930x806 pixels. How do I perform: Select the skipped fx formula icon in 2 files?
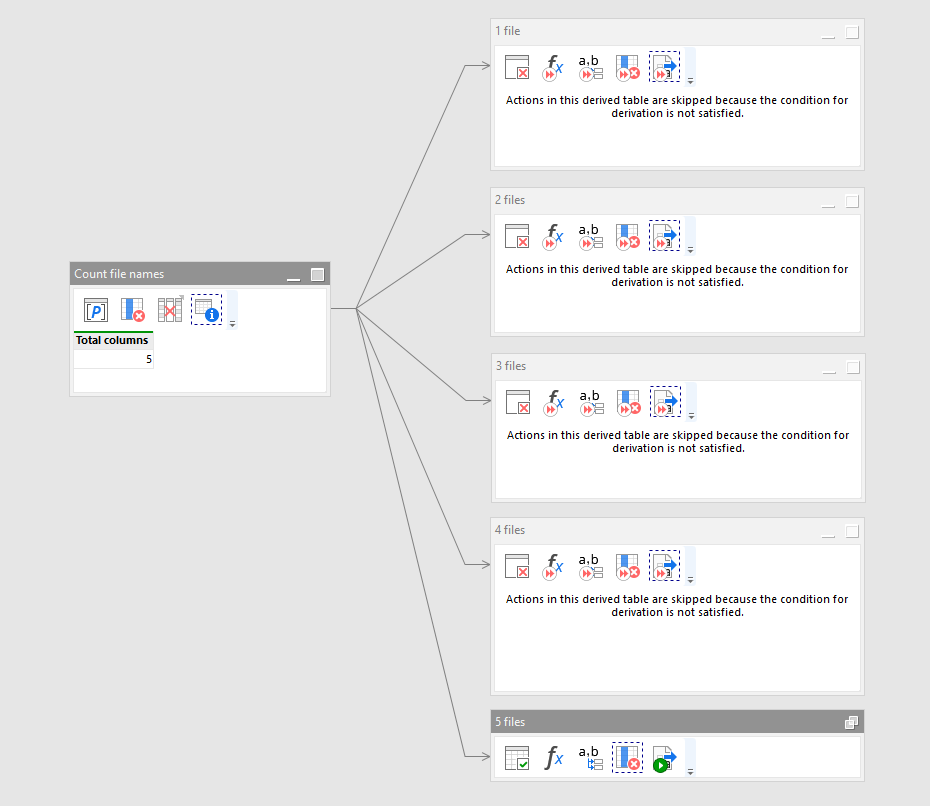(x=553, y=236)
